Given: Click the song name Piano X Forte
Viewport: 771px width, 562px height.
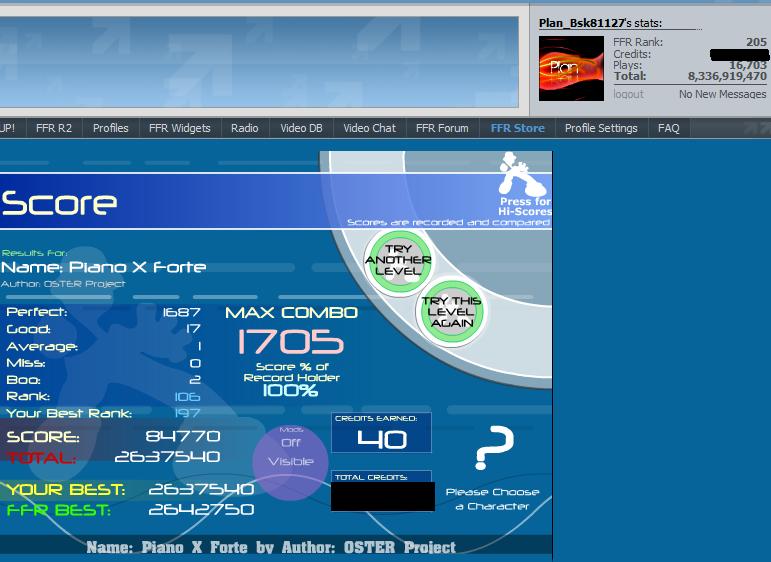Looking at the screenshot, I should [137, 267].
